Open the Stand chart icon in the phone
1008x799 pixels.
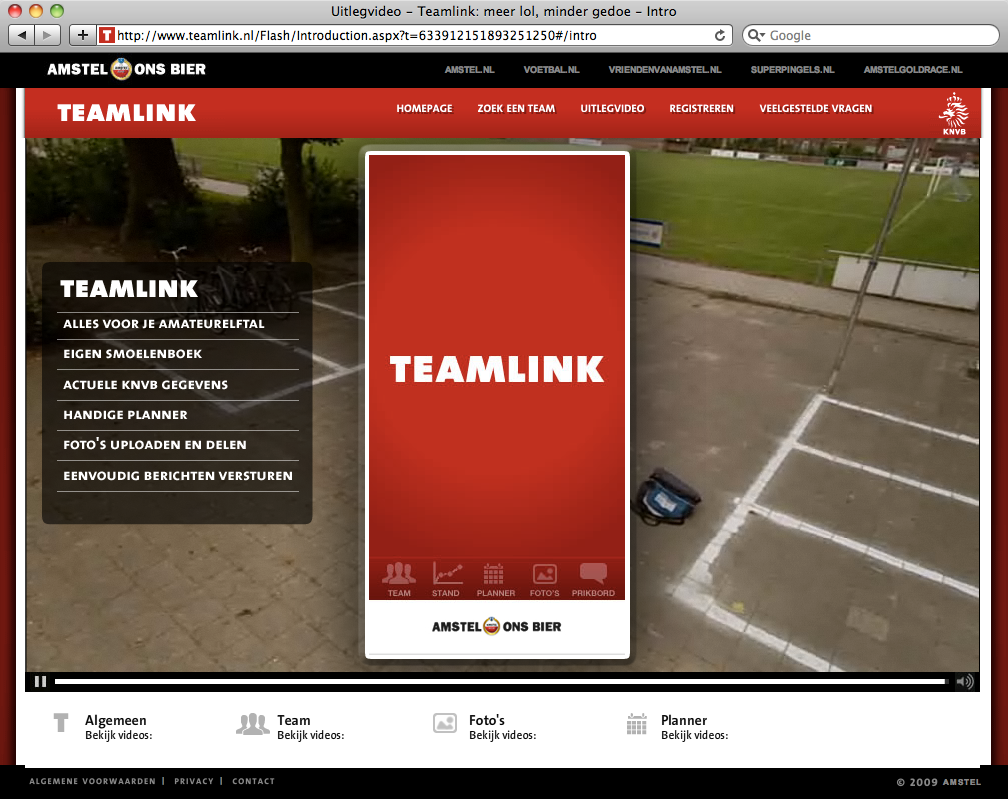point(446,579)
